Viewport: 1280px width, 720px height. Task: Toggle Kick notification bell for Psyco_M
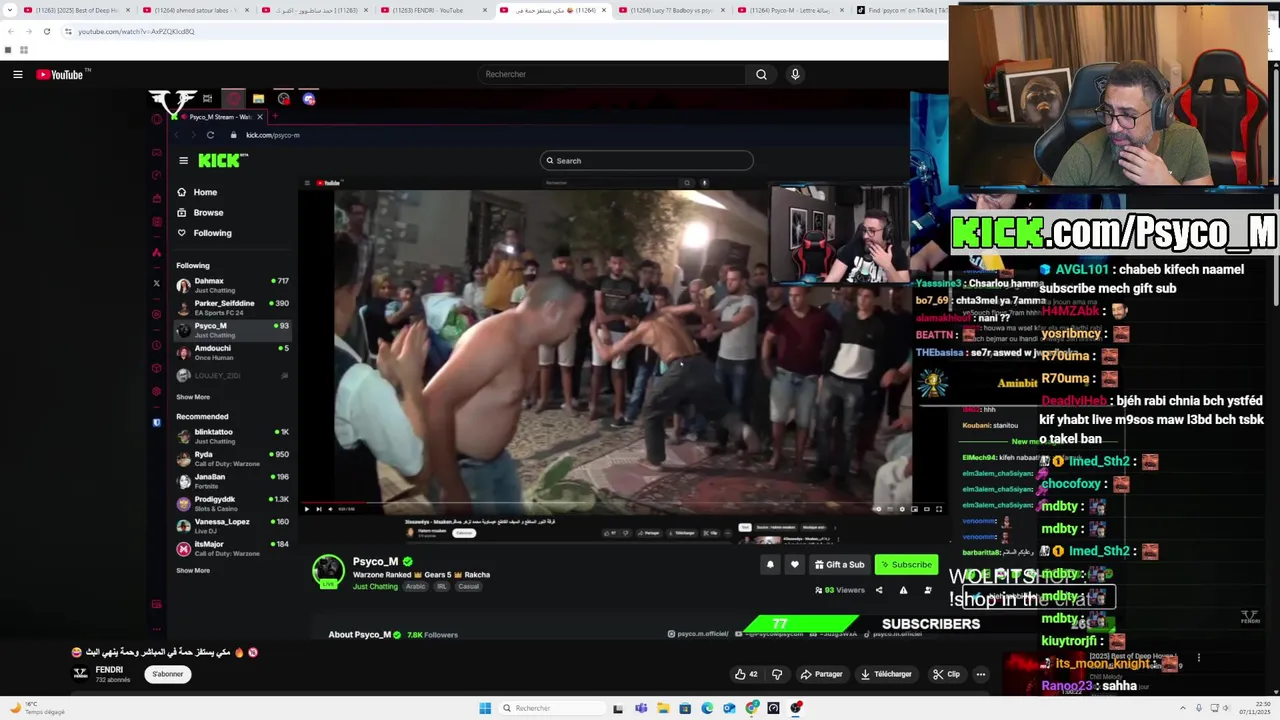click(x=770, y=564)
